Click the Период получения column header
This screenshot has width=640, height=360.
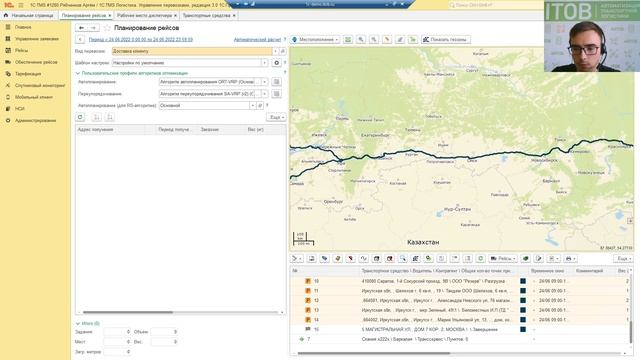click(x=177, y=129)
